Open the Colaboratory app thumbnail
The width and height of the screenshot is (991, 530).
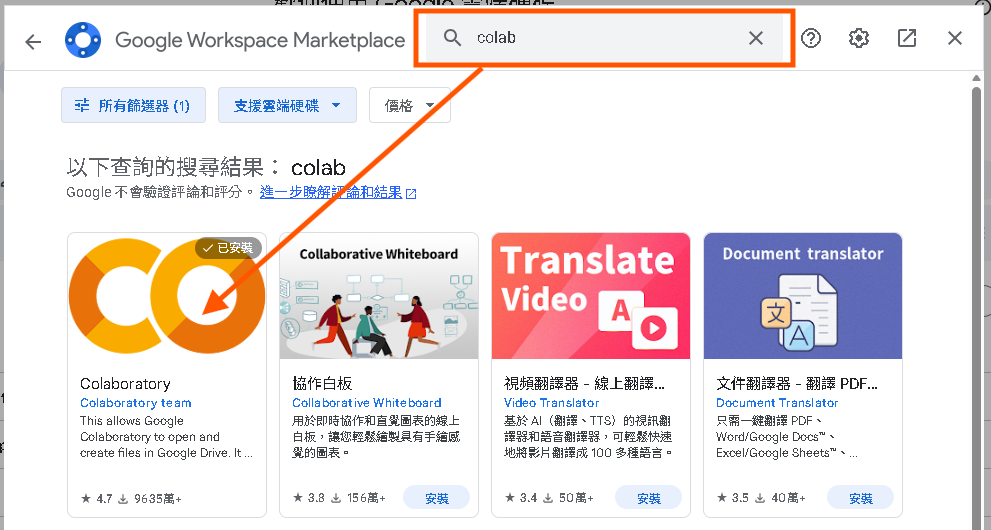[x=167, y=296]
